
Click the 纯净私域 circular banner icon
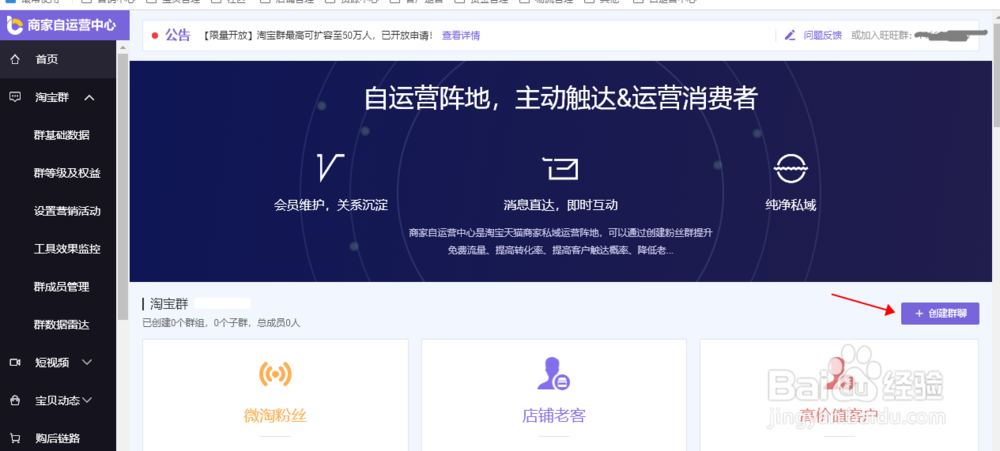click(x=791, y=168)
